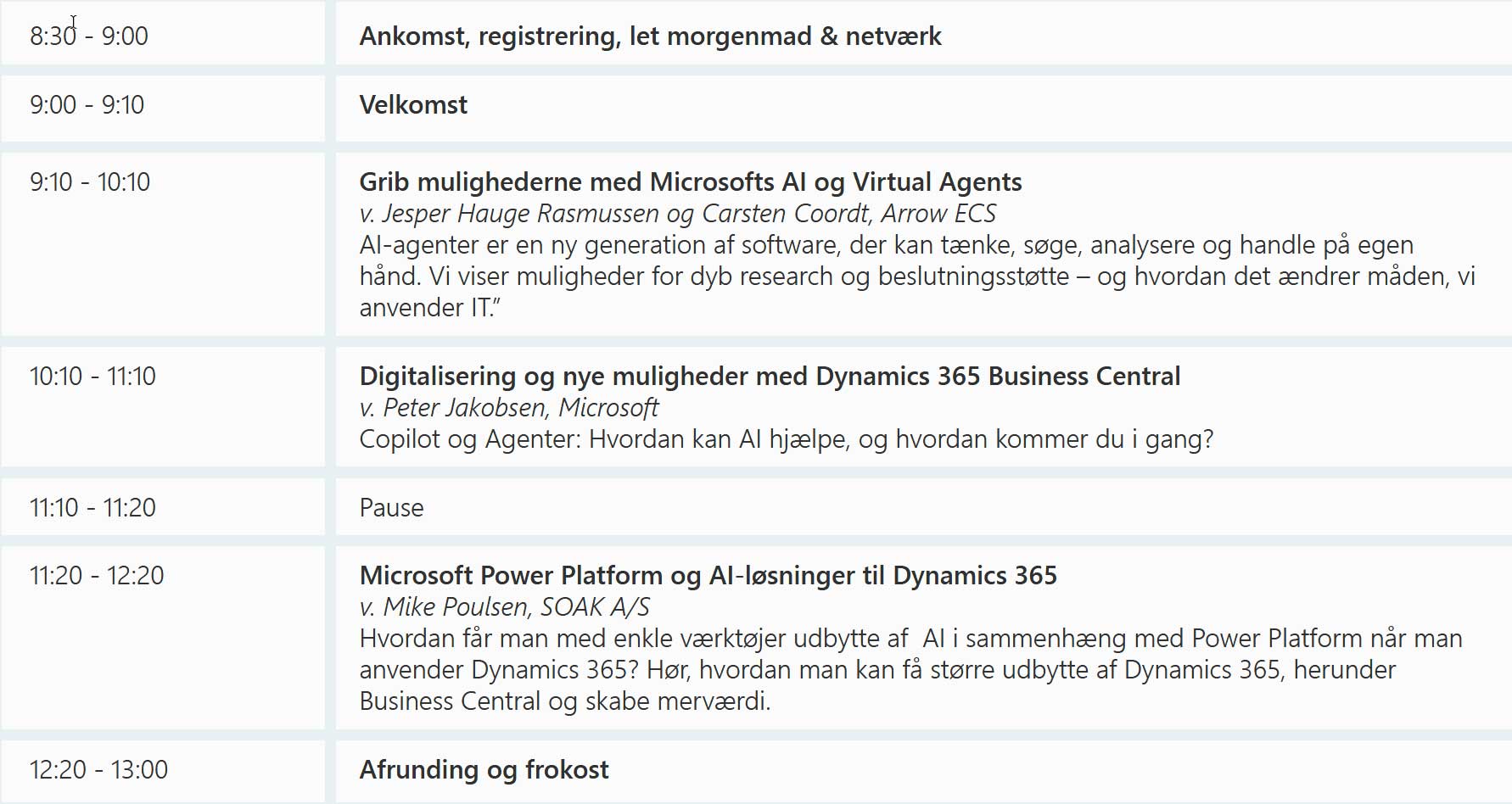This screenshot has width=1512, height=804.
Task: Click the 9:00 - 9:10 time cell
Action: tap(87, 104)
